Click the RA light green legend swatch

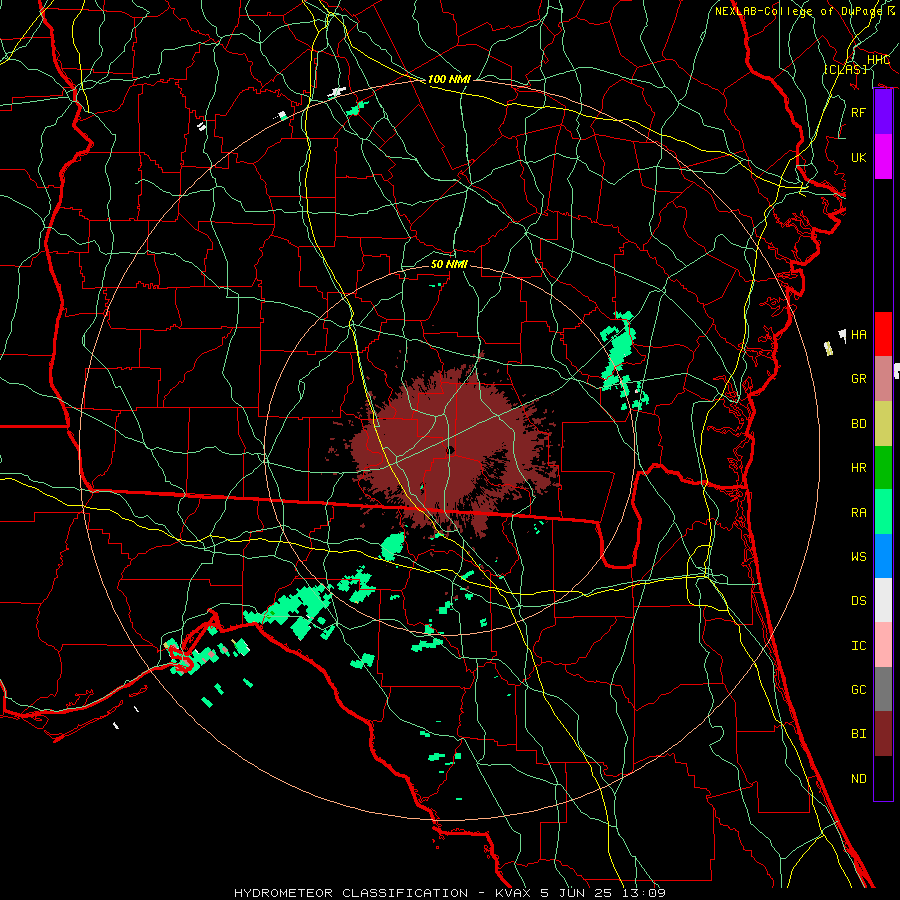coord(883,512)
